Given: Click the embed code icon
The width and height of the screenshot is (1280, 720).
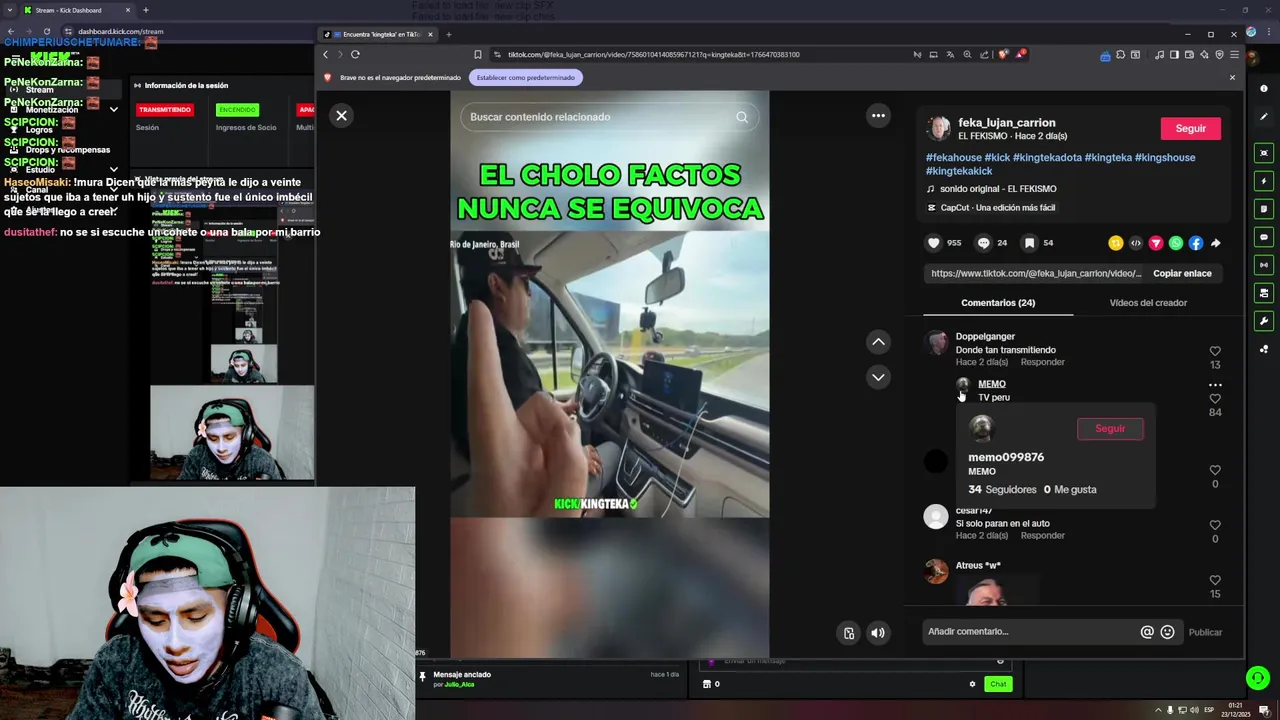Looking at the screenshot, I should click(x=1136, y=243).
